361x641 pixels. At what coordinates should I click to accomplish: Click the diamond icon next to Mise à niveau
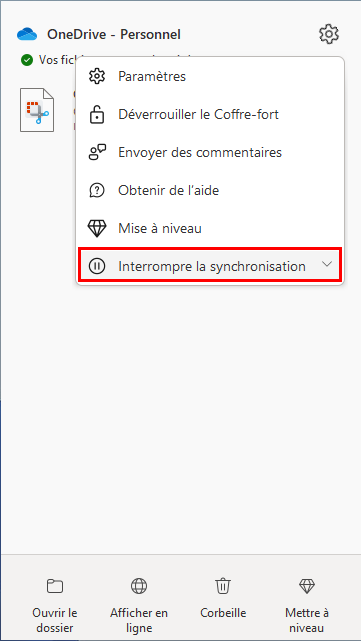click(x=97, y=229)
